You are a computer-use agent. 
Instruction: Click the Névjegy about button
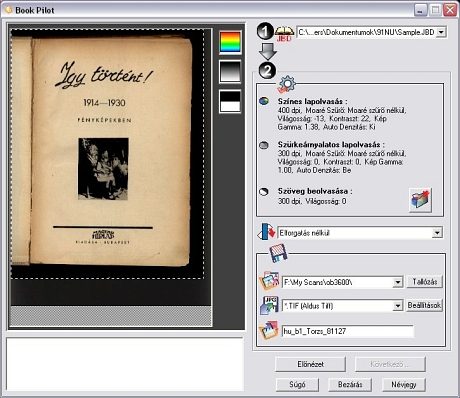coord(404,384)
